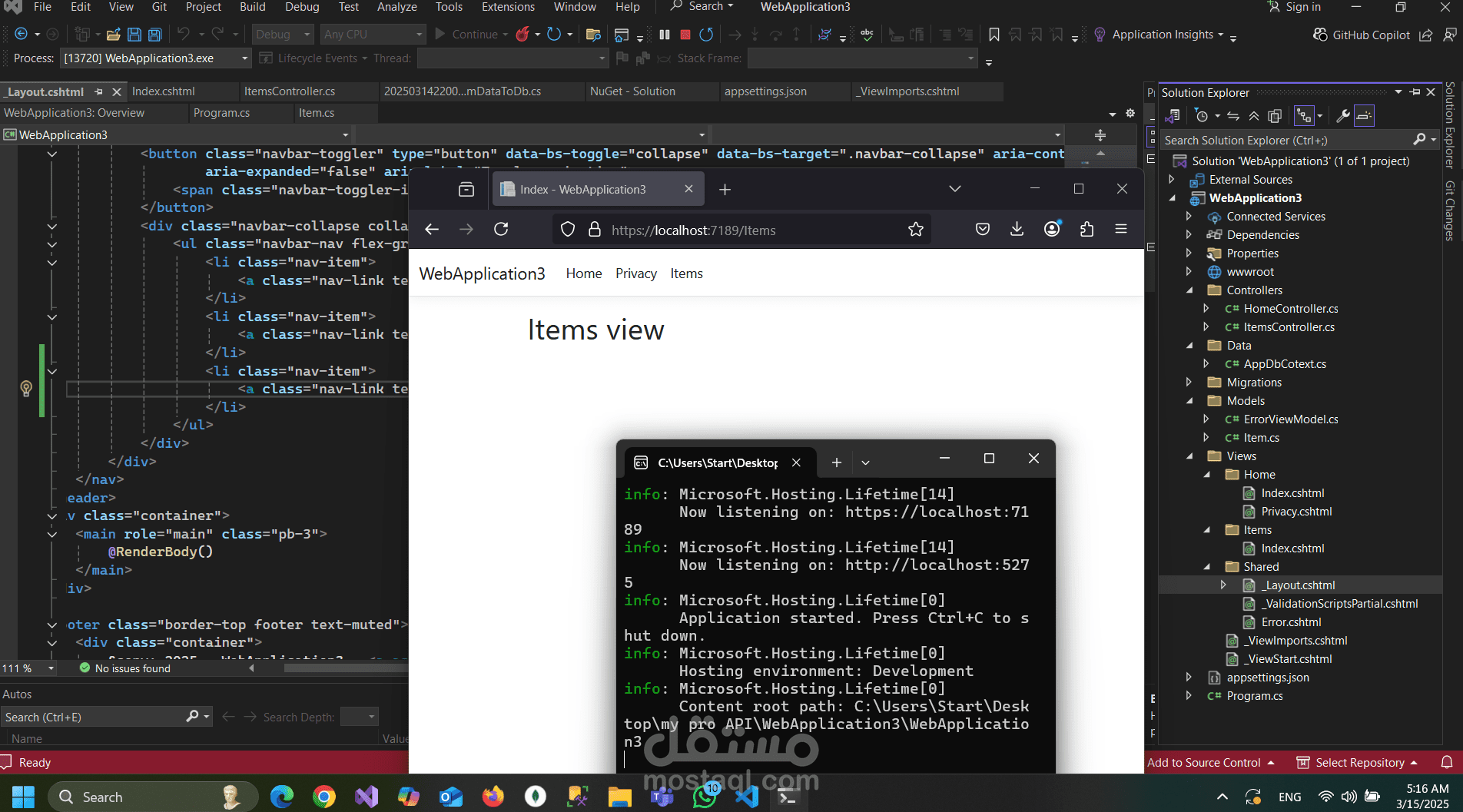Click the Hot Reload flame icon
This screenshot has width=1463, height=812.
coord(523,35)
